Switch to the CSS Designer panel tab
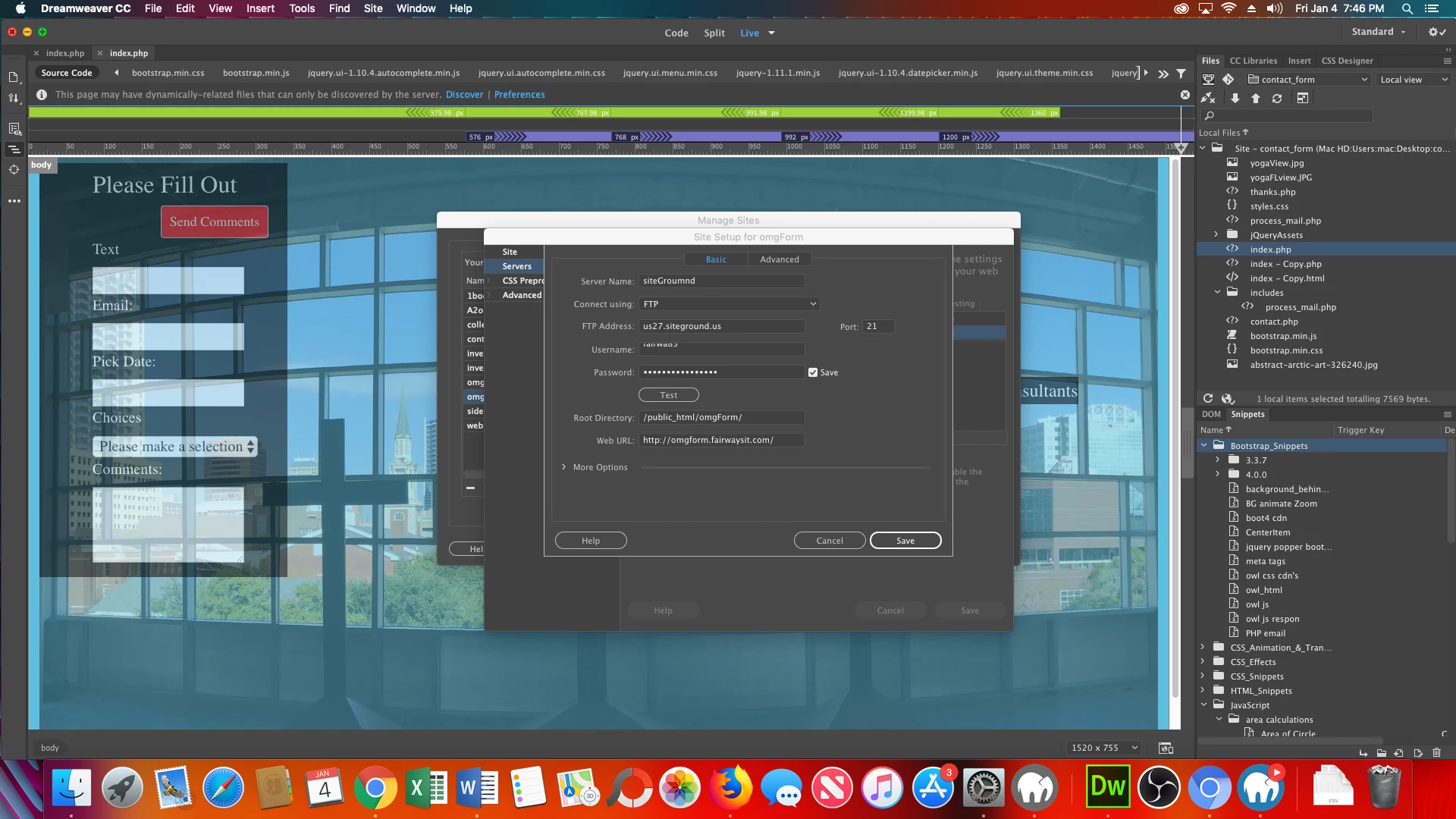This screenshot has height=819, width=1456. (1347, 61)
